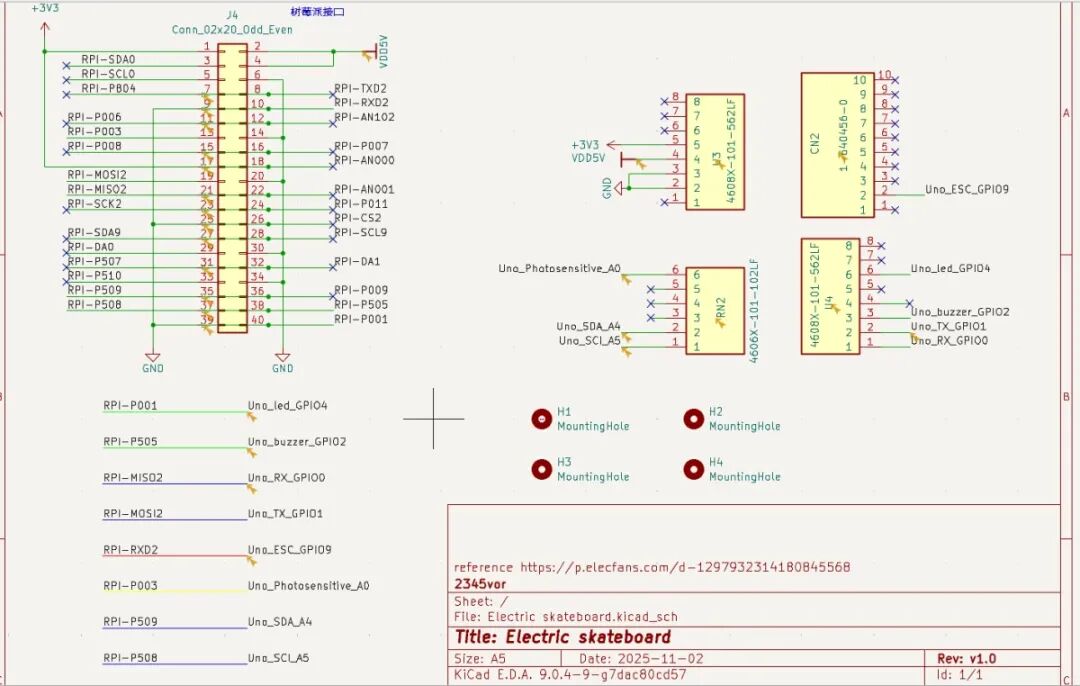
Task: Click the RPI-AN102 net label
Action: [x=365, y=117]
